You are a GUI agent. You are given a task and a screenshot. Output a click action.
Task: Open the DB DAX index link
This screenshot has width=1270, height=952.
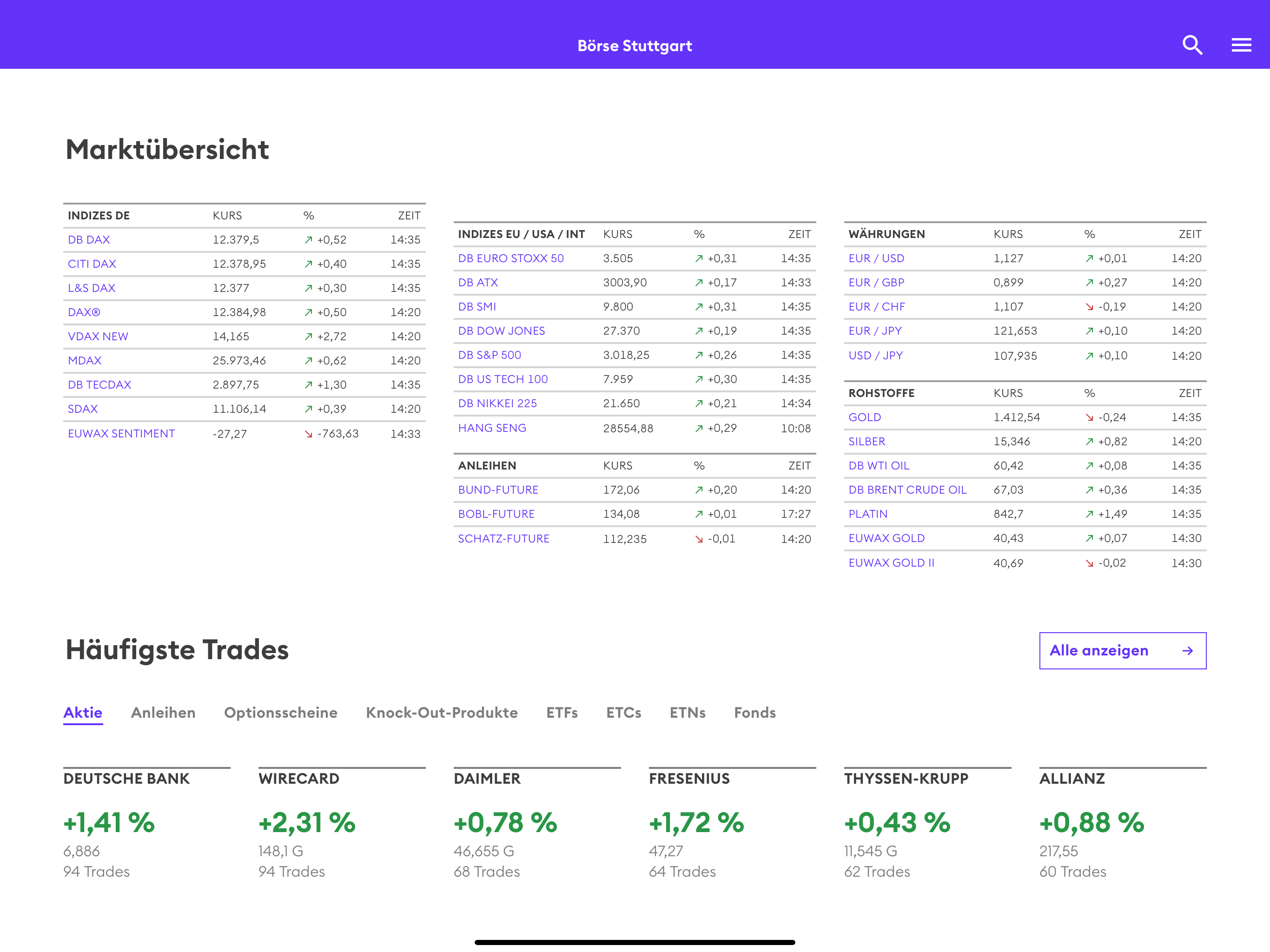click(x=89, y=239)
